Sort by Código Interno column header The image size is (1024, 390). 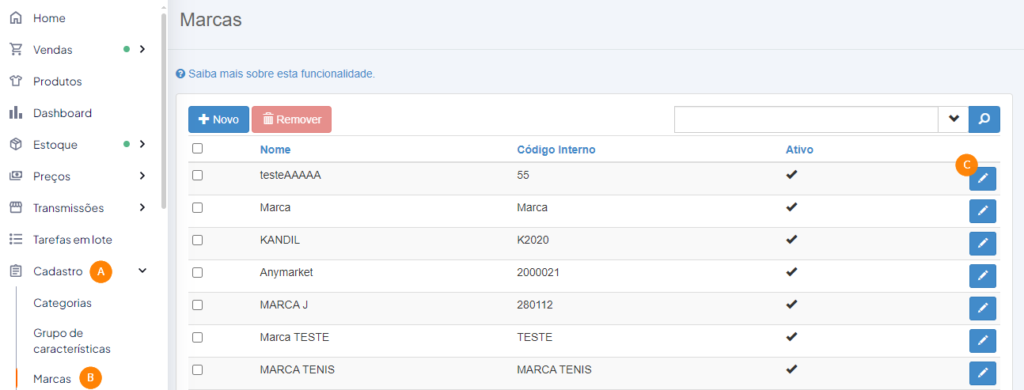[x=556, y=150]
